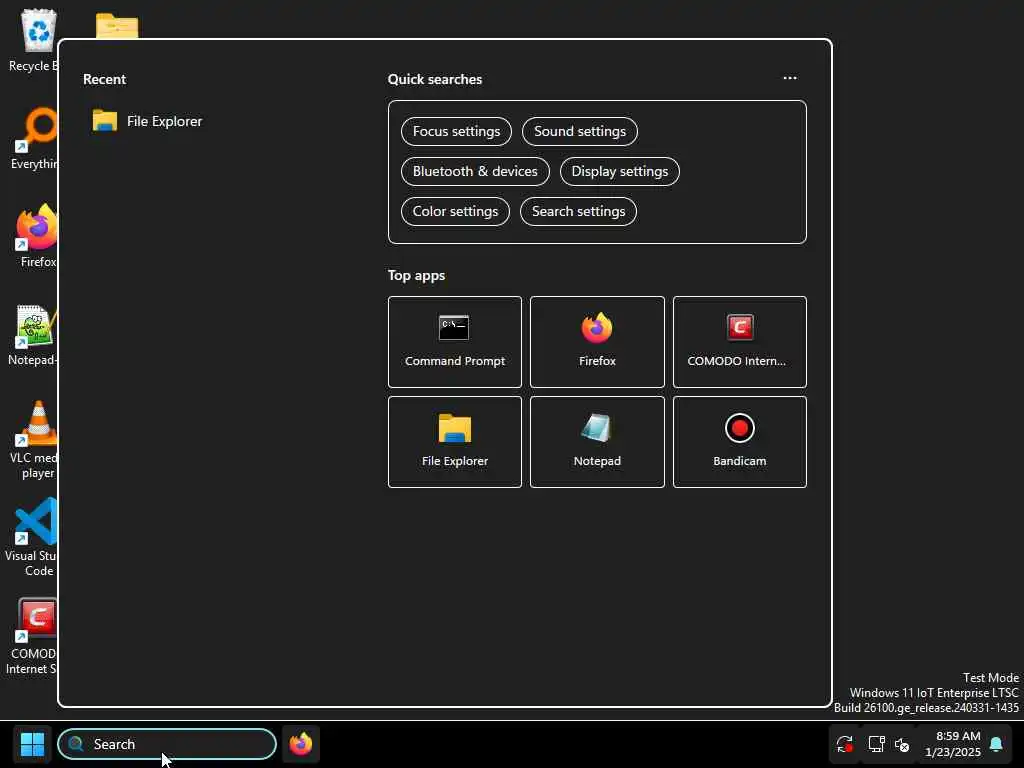Click the Windows Start button

(32, 744)
